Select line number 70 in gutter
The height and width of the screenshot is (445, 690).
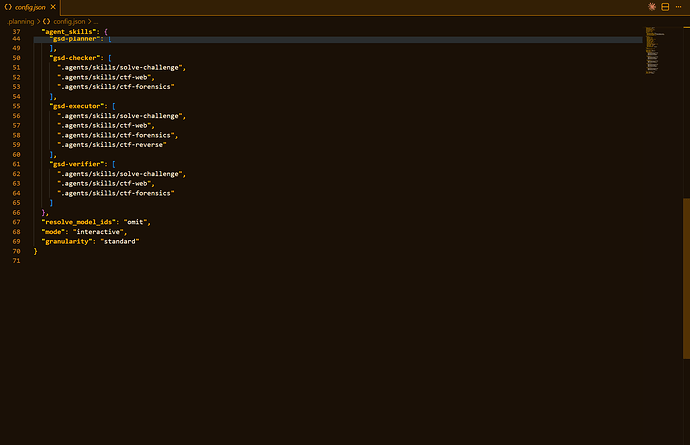16,251
